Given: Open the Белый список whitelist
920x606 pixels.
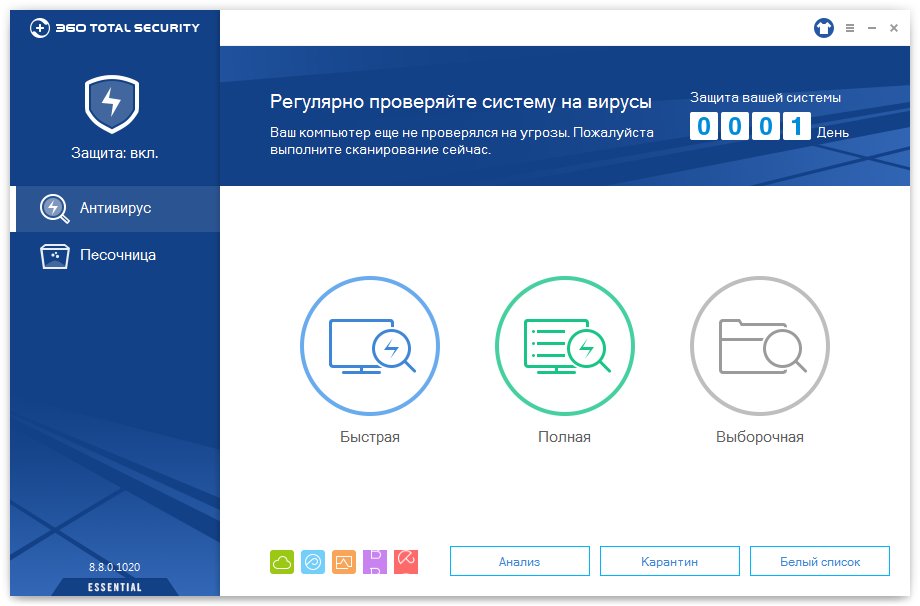Looking at the screenshot, I should point(820,561).
